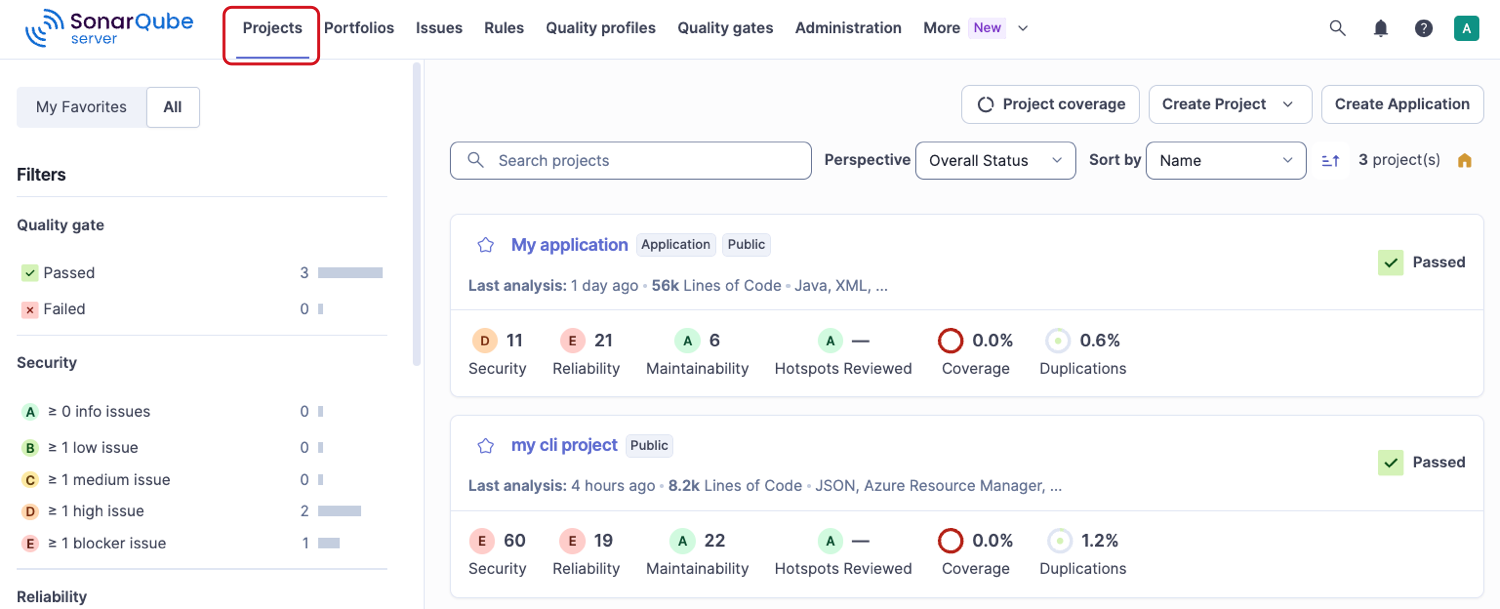This screenshot has height=609, width=1500.
Task: Click the Public tag on my cli project
Action: point(650,445)
